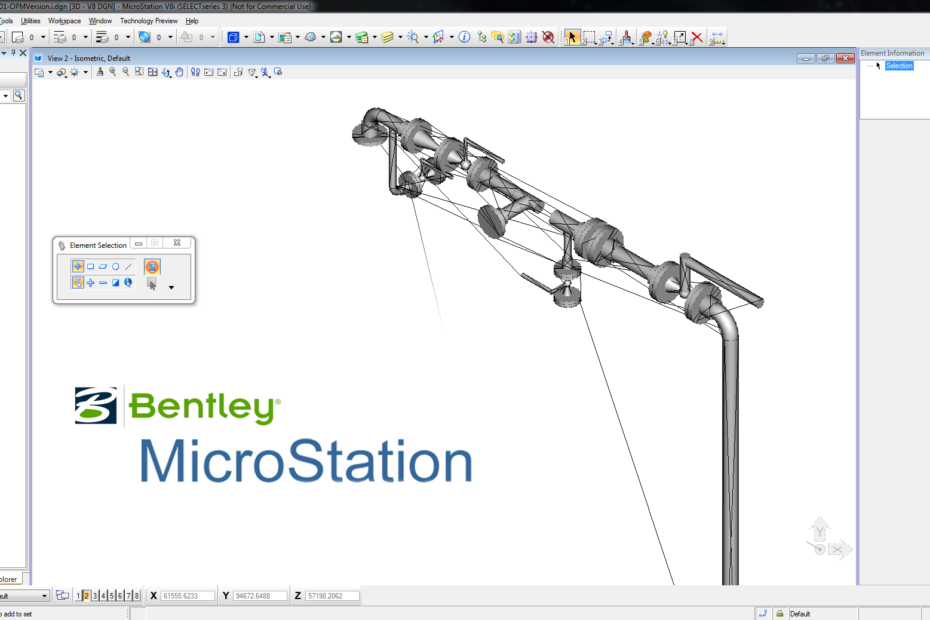Open the Manipulate tools icon
930x620 pixels.
(x=606, y=37)
